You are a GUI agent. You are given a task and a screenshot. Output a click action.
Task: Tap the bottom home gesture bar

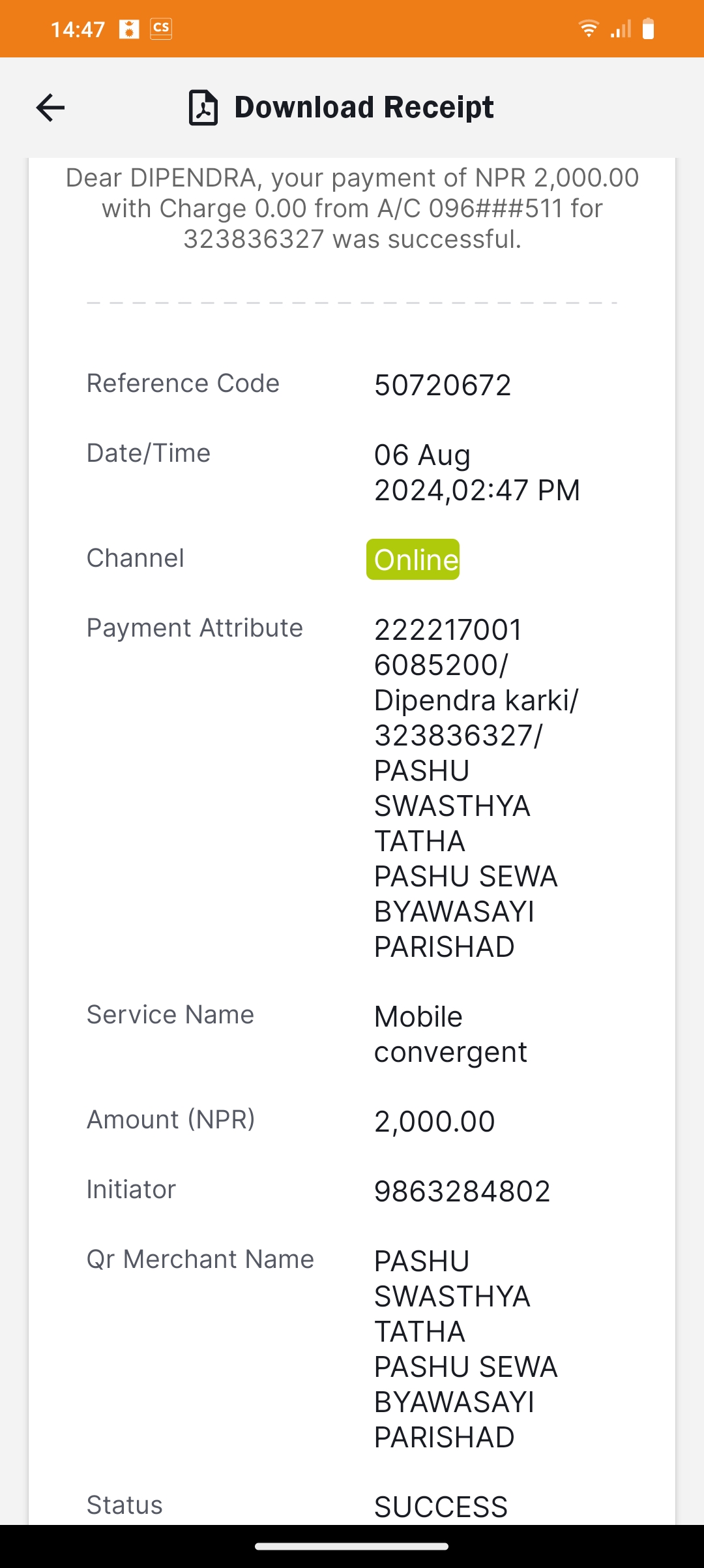click(x=352, y=1546)
